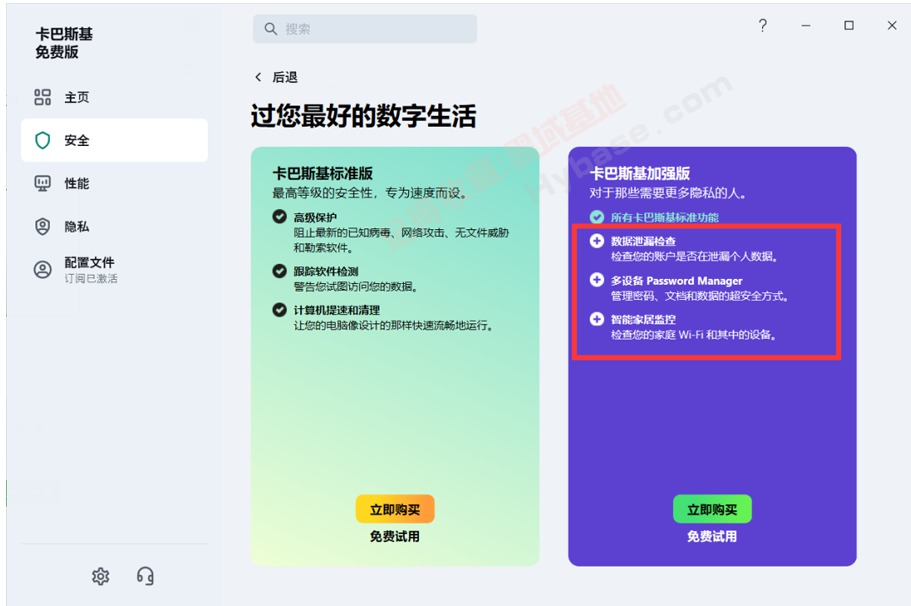Click the 跟踪软件检测 checkmark icon
Image resolution: width=911 pixels, height=606 pixels.
click(x=279, y=271)
